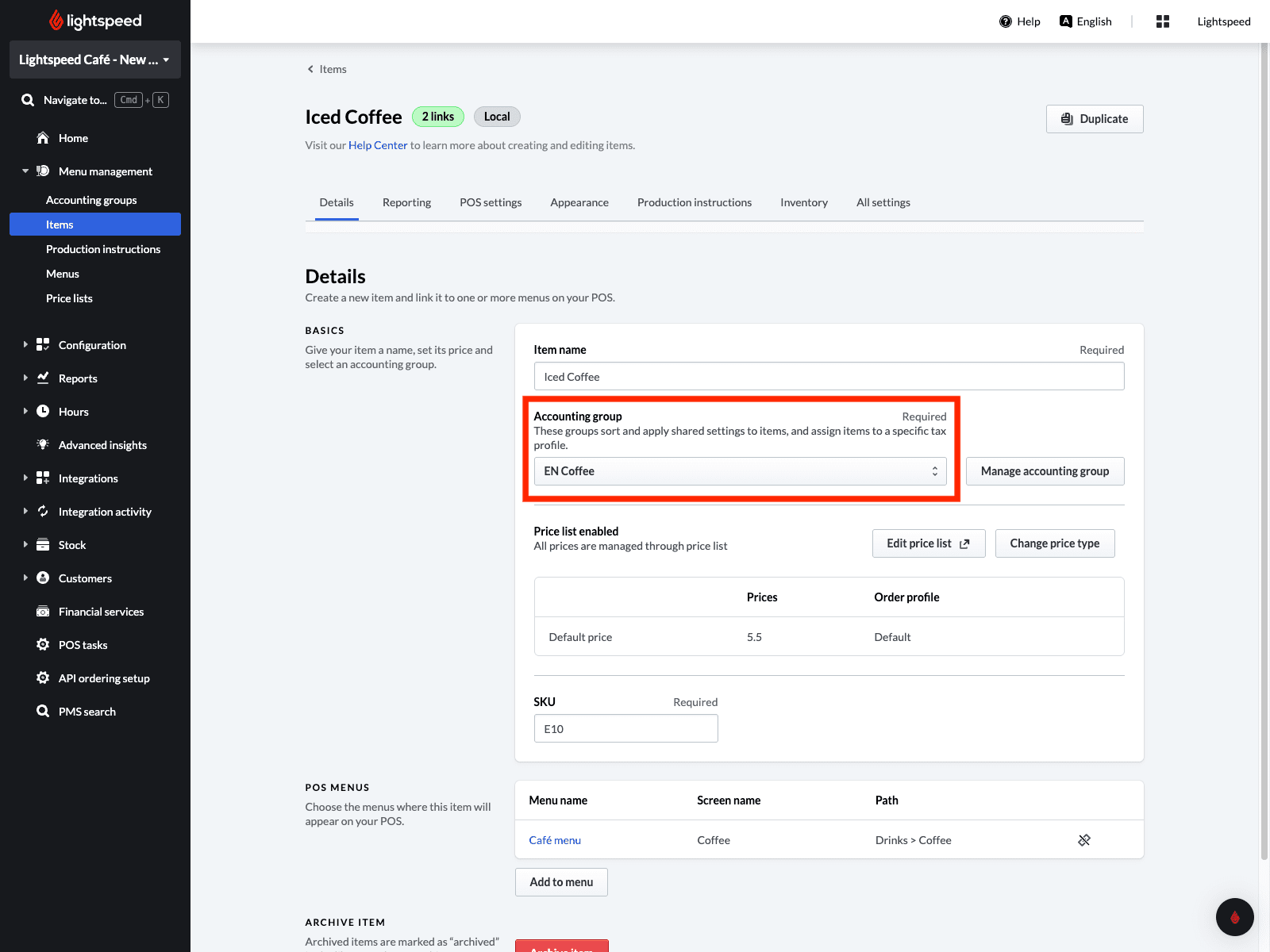Open the apps grid icon in header
This screenshot has width=1270, height=952.
[x=1163, y=21]
